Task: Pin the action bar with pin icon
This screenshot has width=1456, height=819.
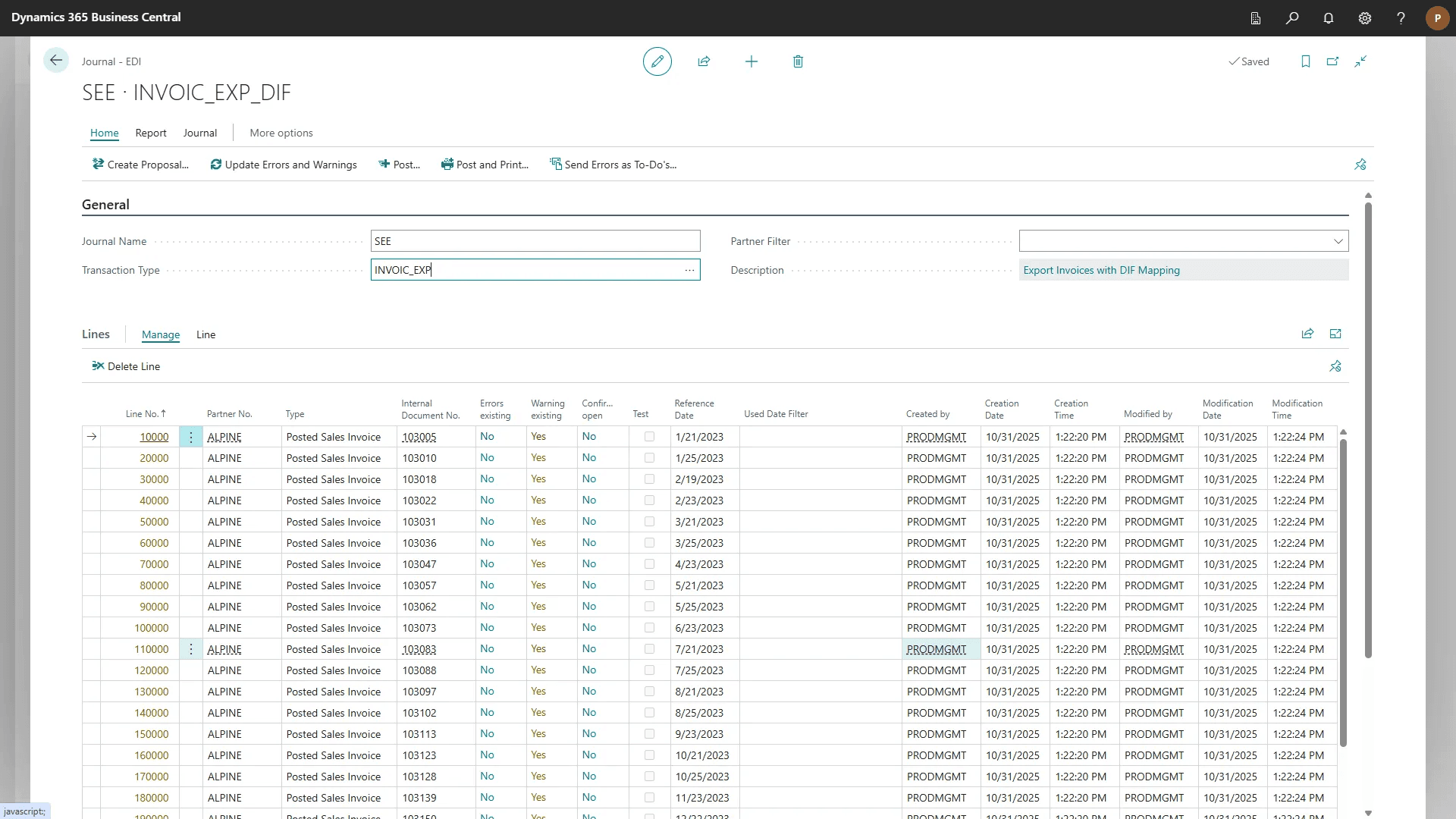Action: [1360, 165]
